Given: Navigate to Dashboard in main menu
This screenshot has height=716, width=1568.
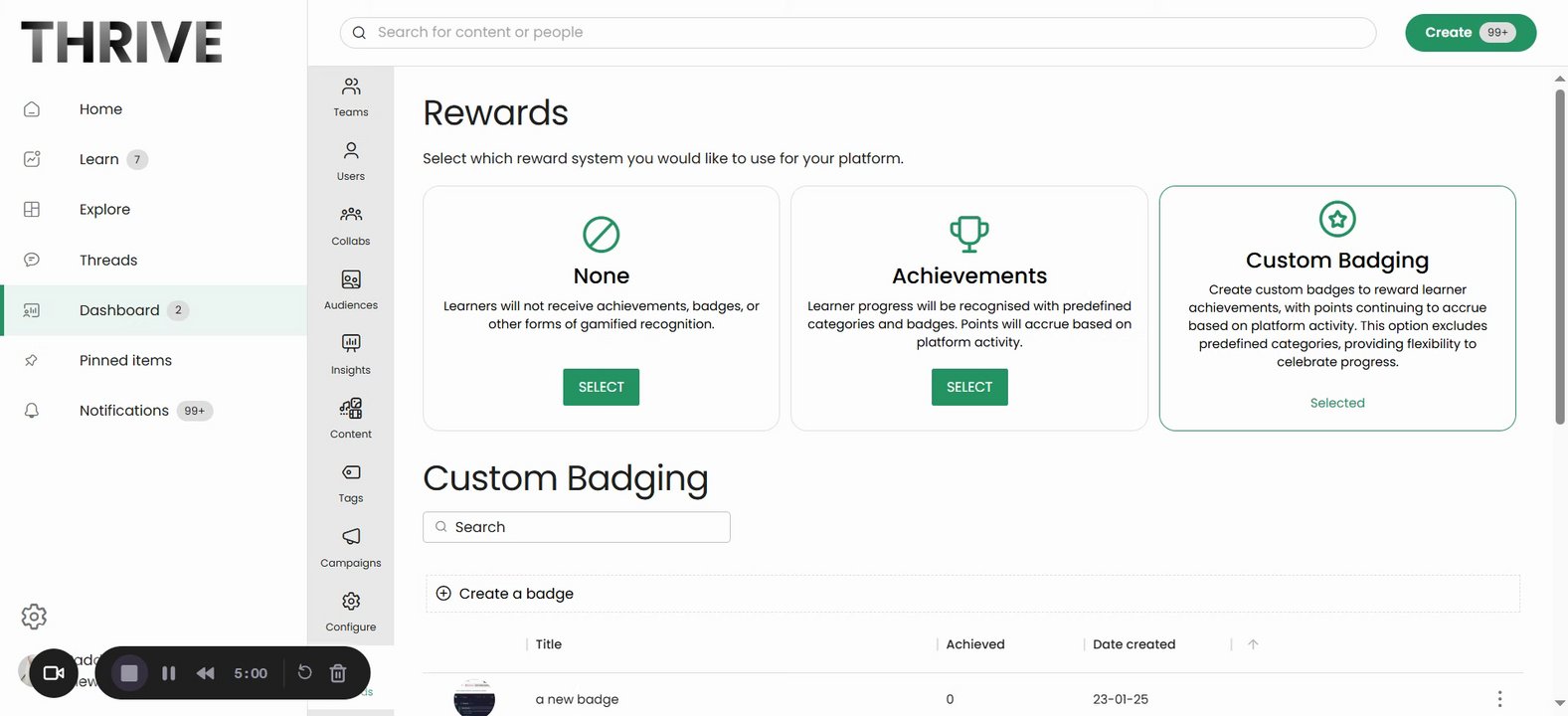Looking at the screenshot, I should tap(119, 310).
